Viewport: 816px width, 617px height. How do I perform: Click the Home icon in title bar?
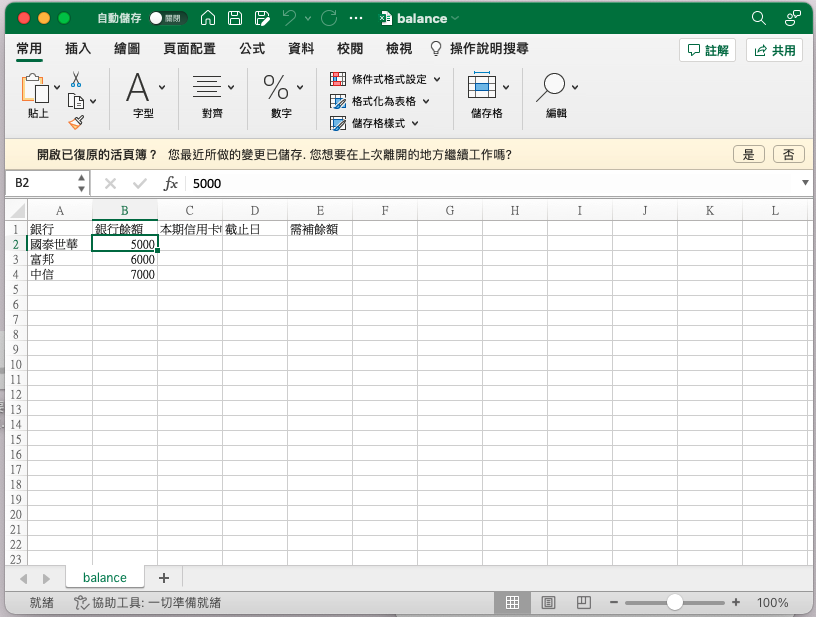207,18
